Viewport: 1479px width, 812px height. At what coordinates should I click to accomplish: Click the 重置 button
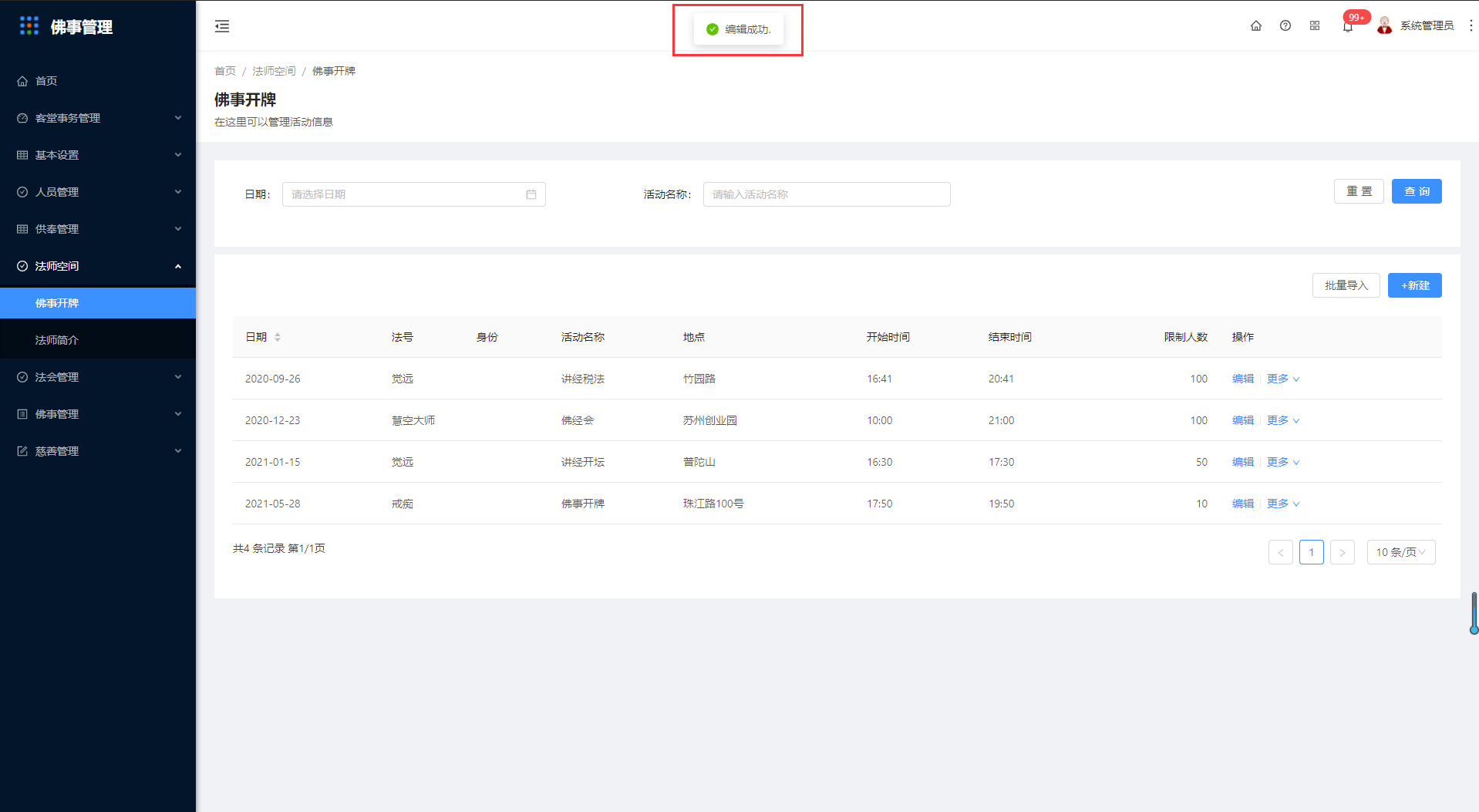pyautogui.click(x=1359, y=191)
